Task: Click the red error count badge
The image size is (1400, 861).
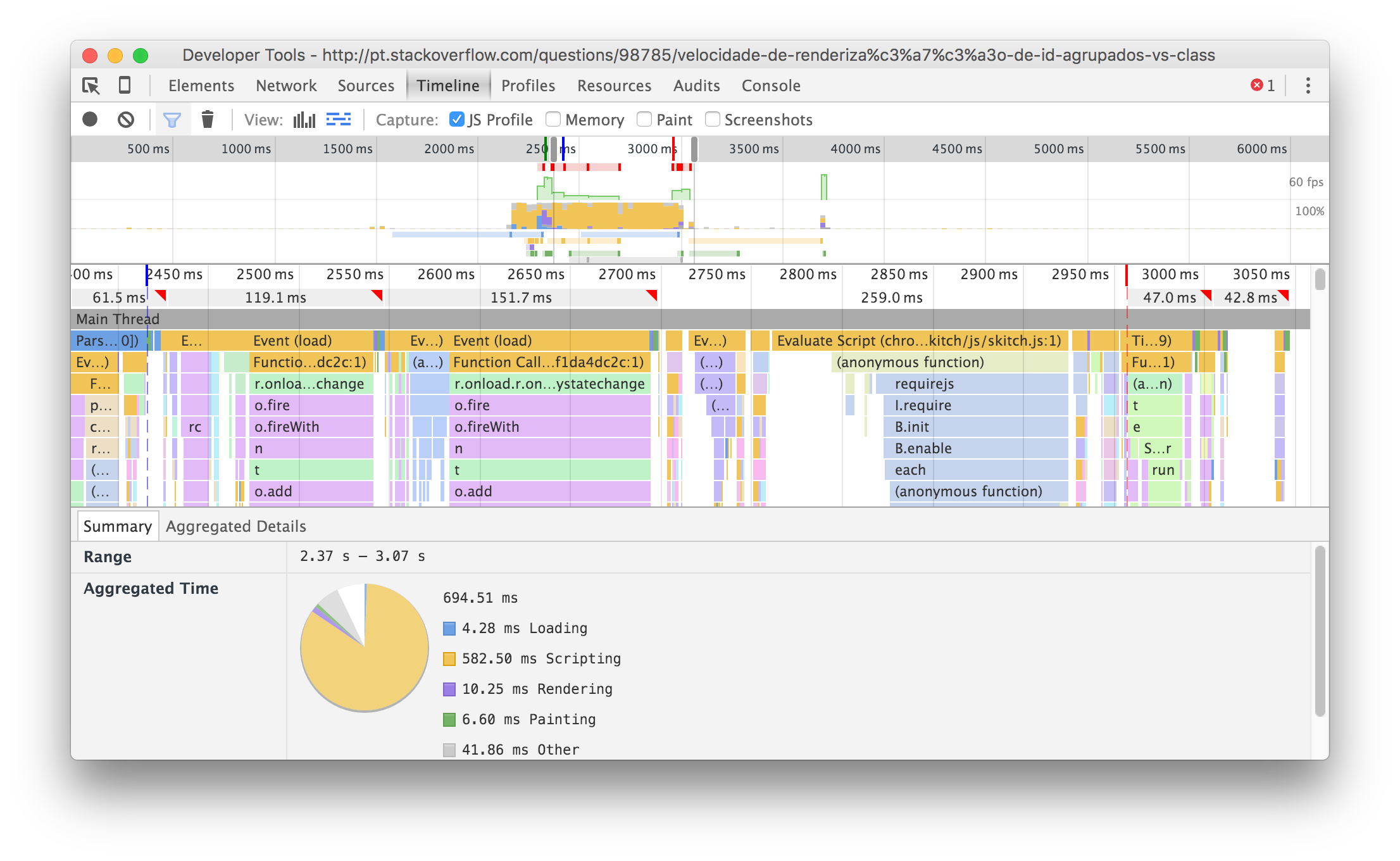Action: pyautogui.click(x=1263, y=85)
